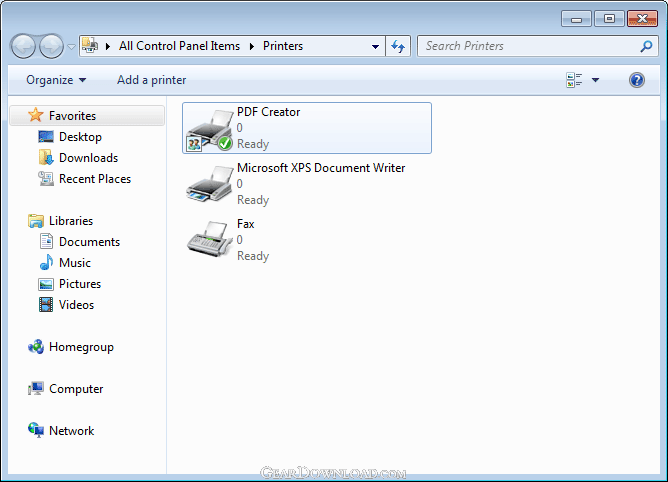Click Ready status under Fax
This screenshot has height=482, width=668.
tap(253, 256)
